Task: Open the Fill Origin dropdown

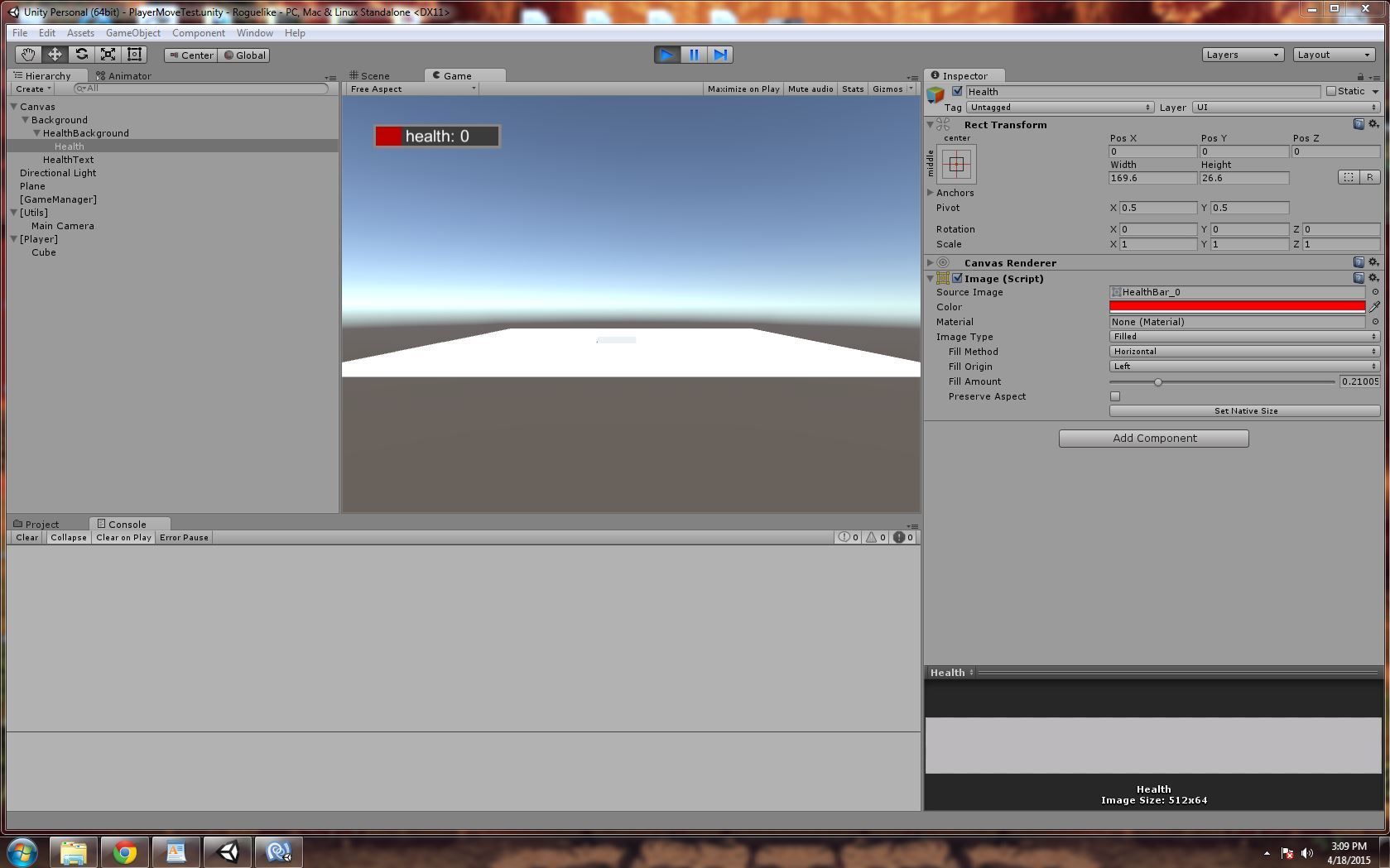Action: pos(1244,367)
